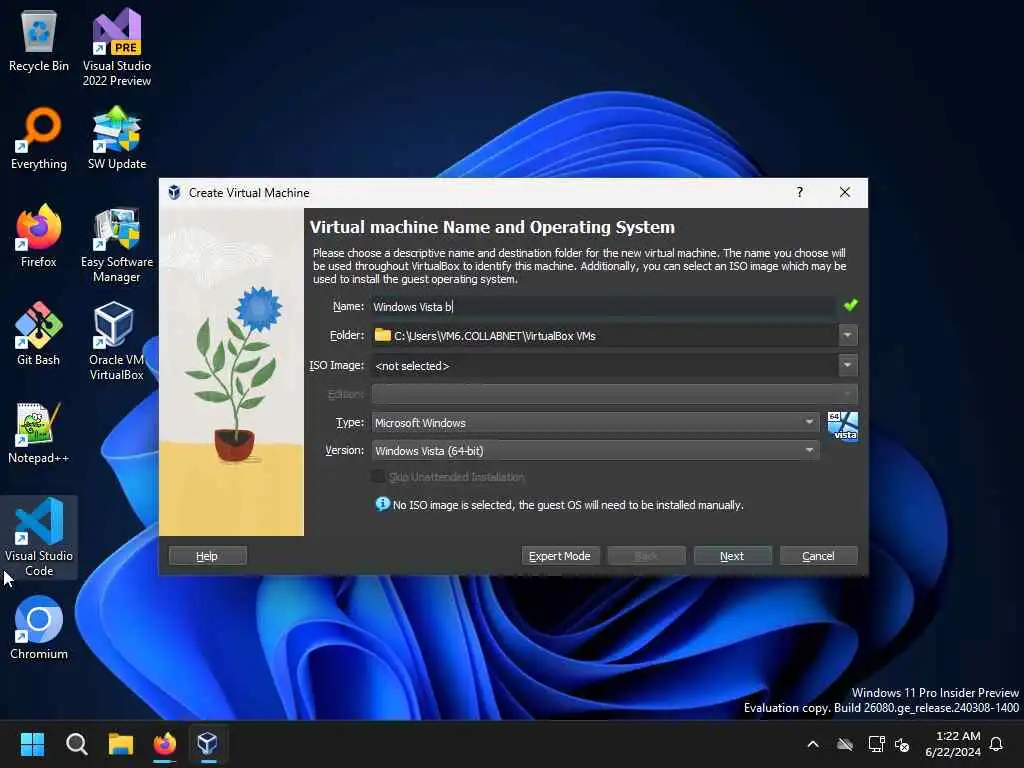Open the Version dropdown Windows Vista (64-bit)
Image resolution: width=1024 pixels, height=768 pixels.
coord(595,450)
